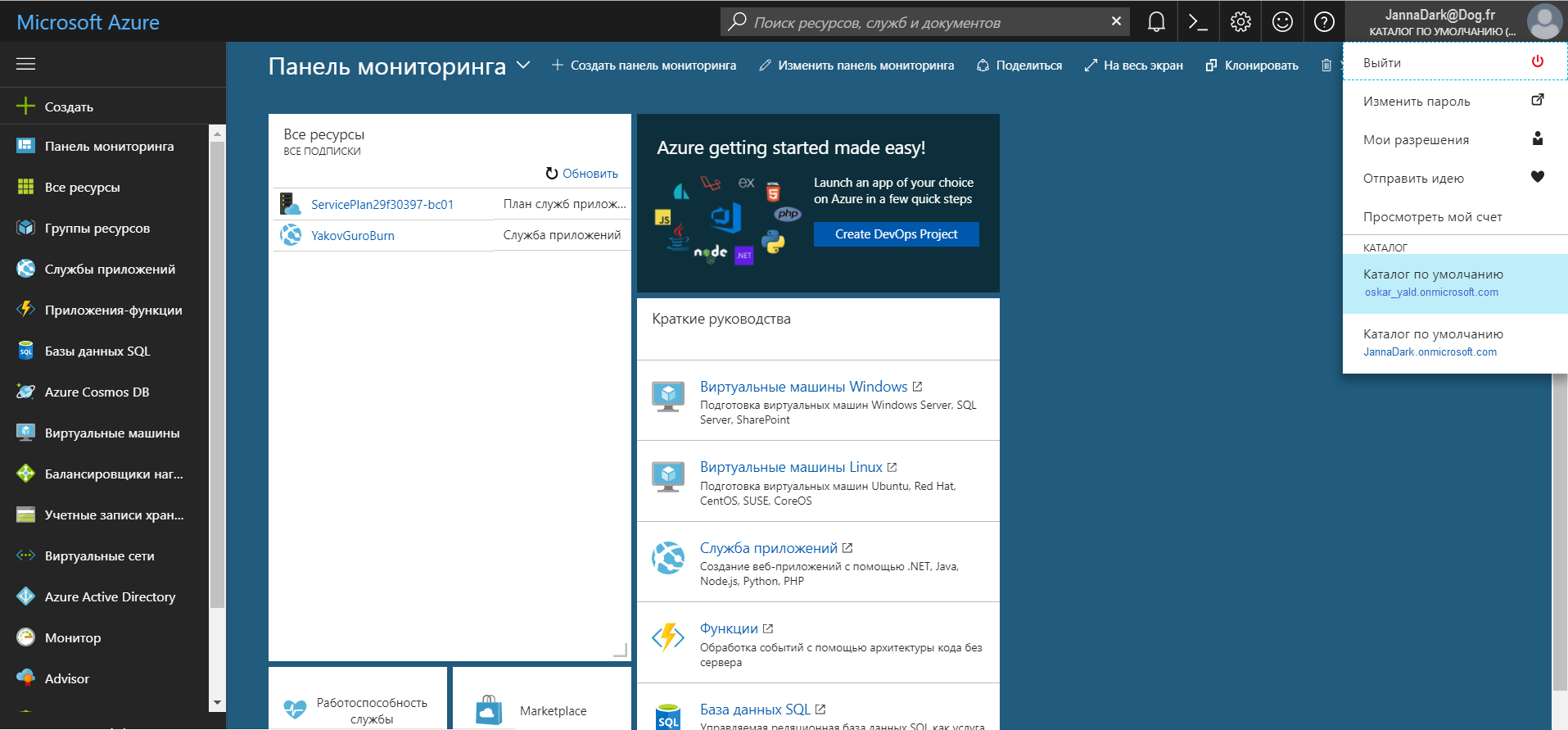
Task: Switch to JannaDark.onmicrosoft.com catalog
Action: (x=1455, y=343)
